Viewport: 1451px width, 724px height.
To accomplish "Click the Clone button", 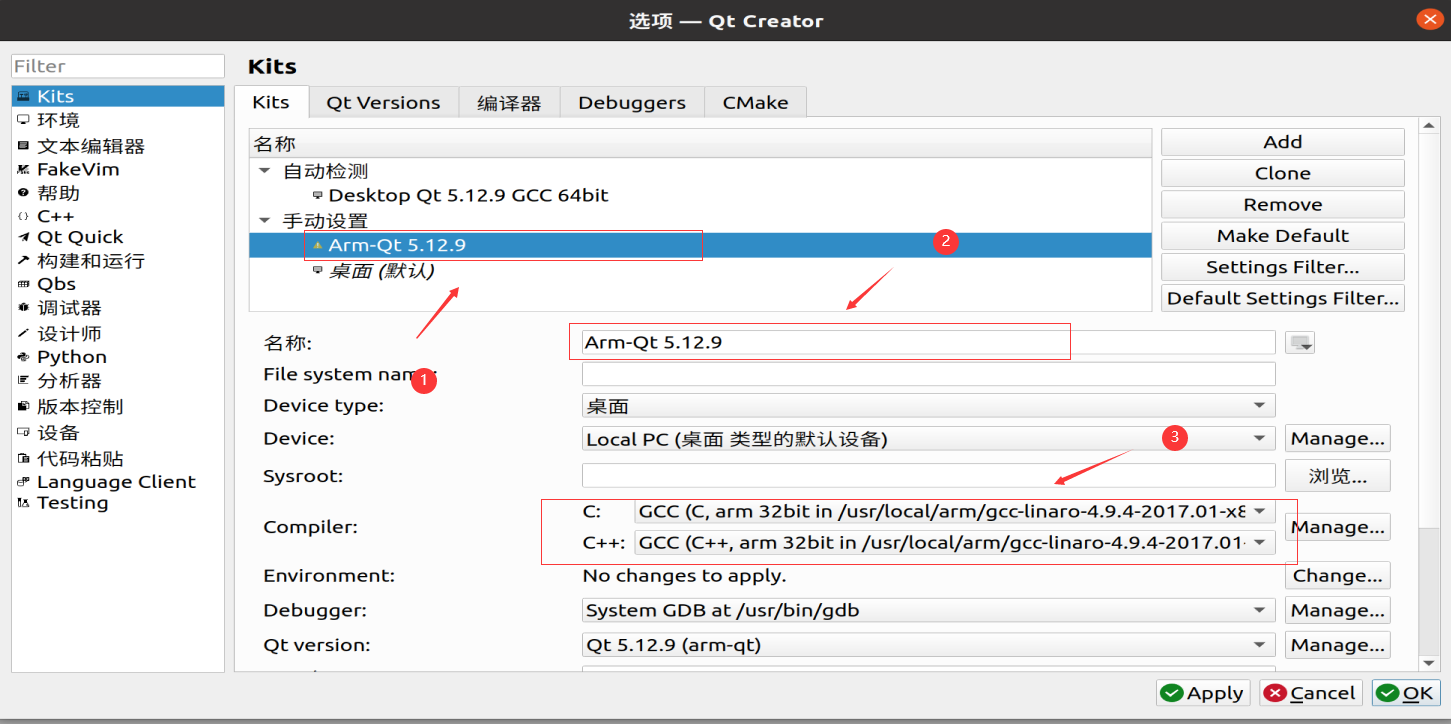I will [1283, 173].
